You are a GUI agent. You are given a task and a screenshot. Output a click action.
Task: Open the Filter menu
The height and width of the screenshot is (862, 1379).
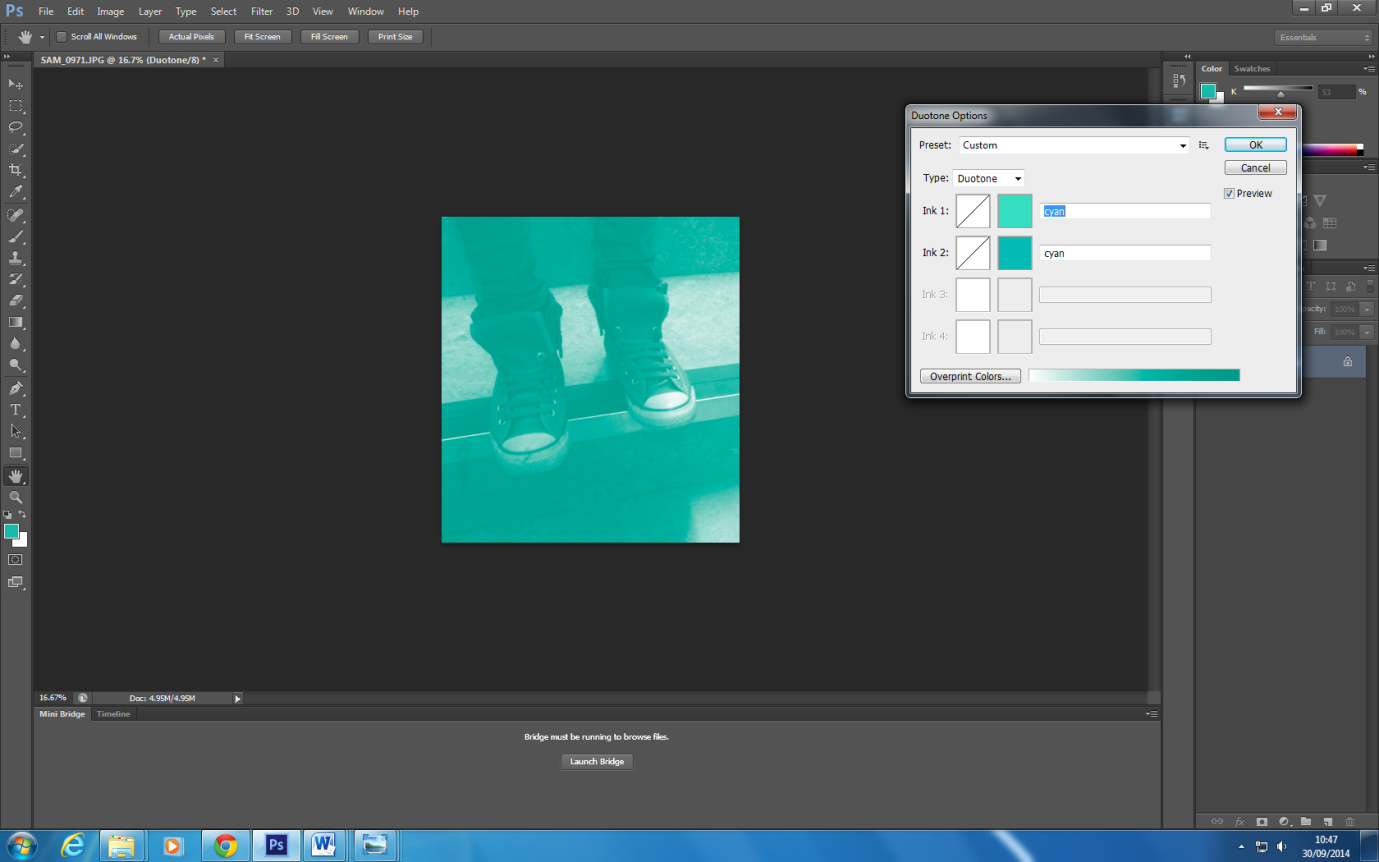tap(262, 11)
